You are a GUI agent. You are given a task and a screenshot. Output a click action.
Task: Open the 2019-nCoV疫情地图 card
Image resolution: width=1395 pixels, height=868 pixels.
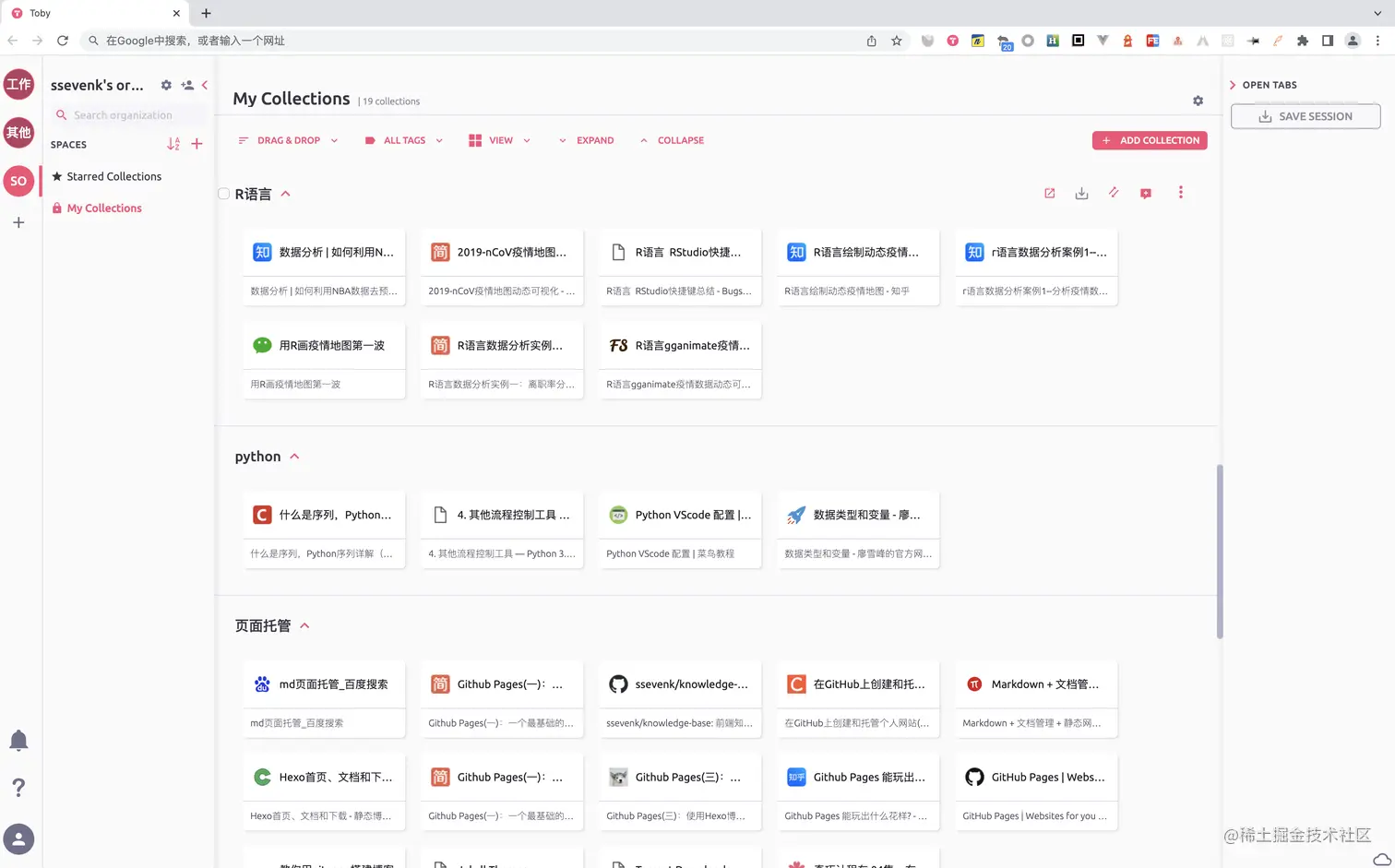(502, 267)
